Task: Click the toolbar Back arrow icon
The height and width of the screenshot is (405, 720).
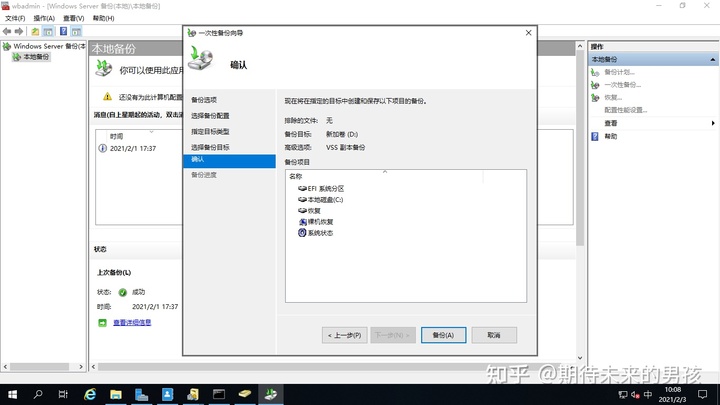Action: 7,31
